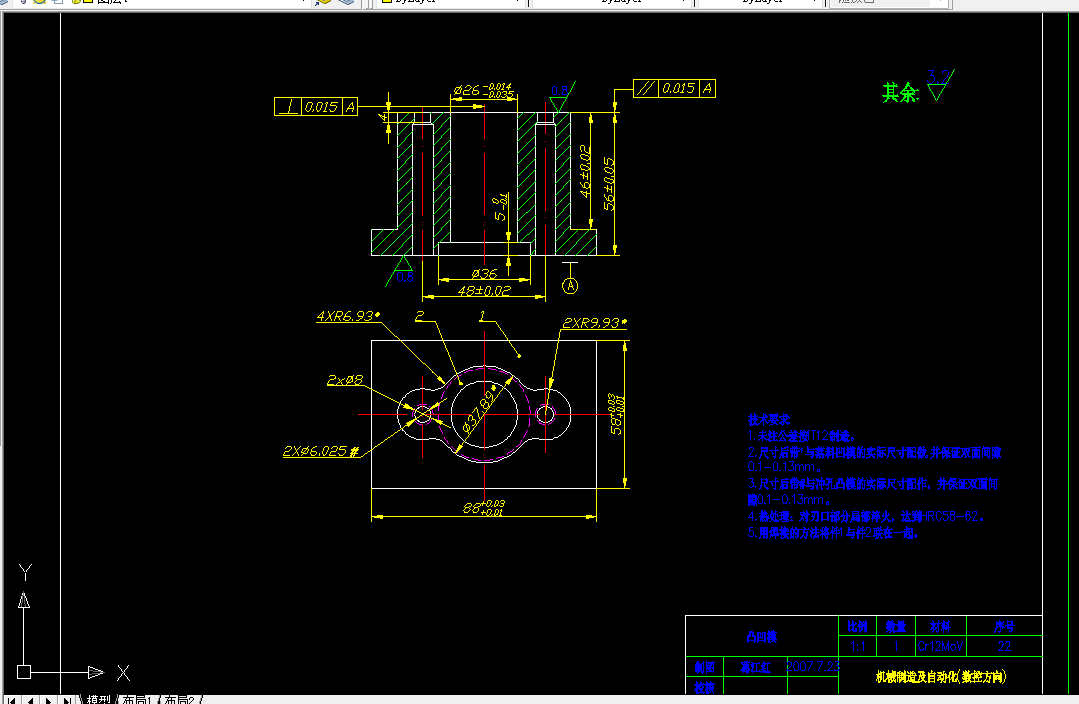This screenshot has width=1079, height=704.
Task: Select the 88 width dimension text
Action: [x=483, y=508]
